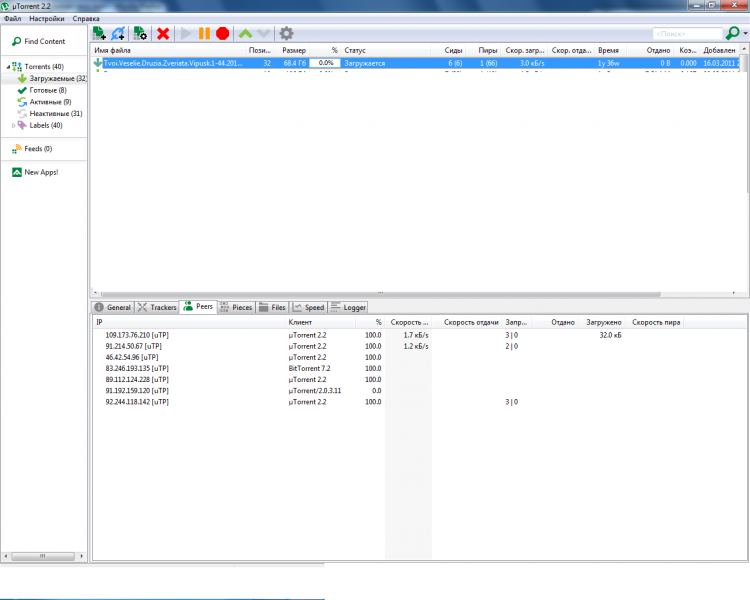Click the Move Down Queue arrow
This screenshot has height=600, width=750.
coord(264,33)
